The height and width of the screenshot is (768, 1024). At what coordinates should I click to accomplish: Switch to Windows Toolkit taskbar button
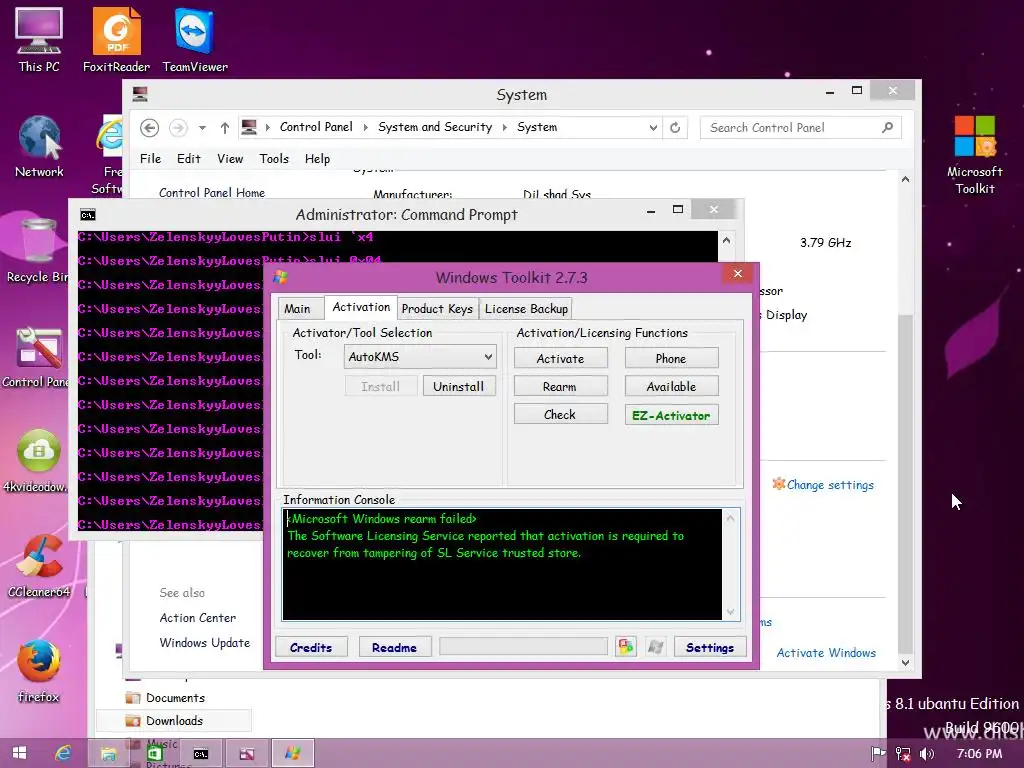[293, 753]
